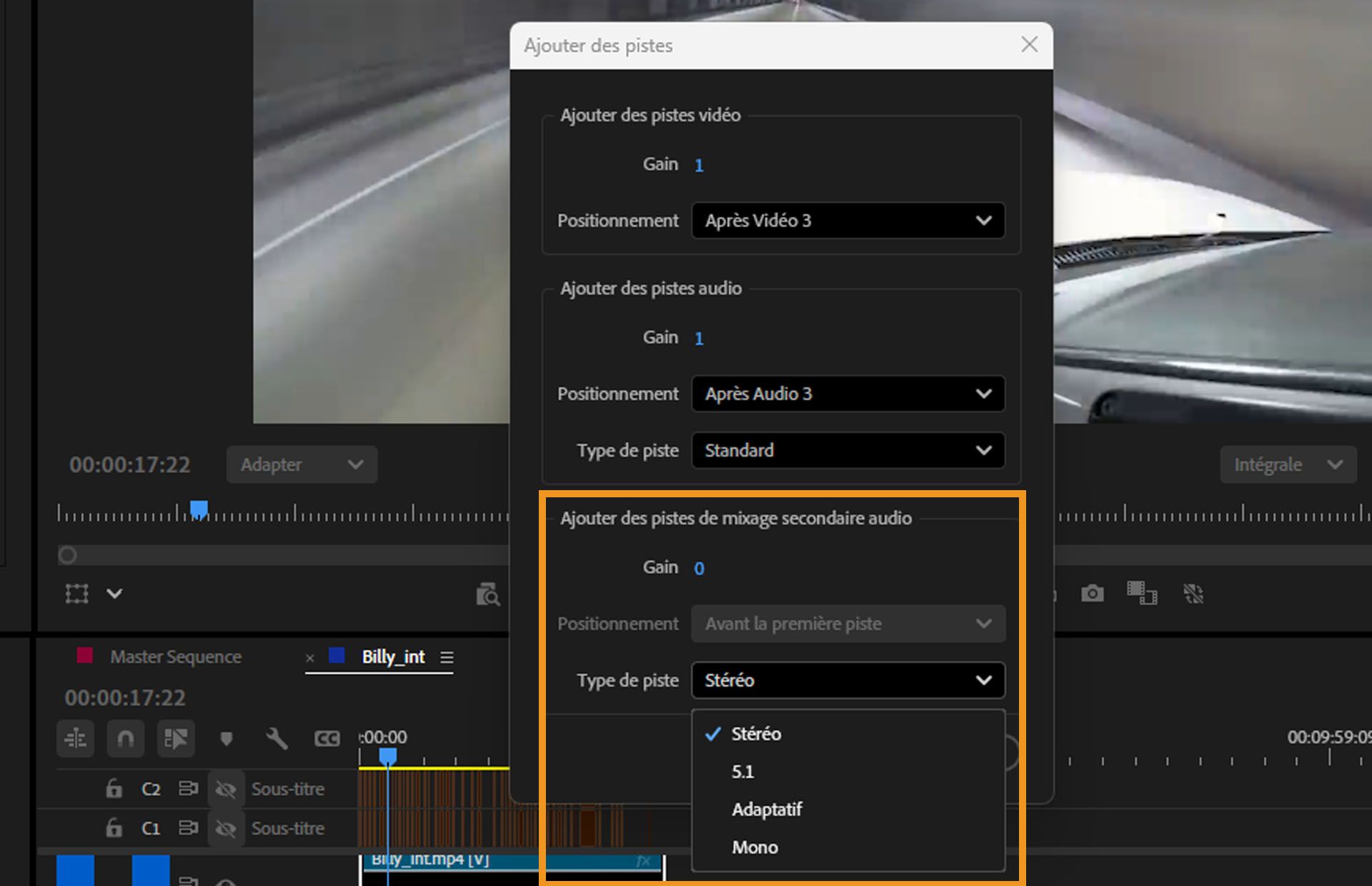Toggle linked selection icon in timeline
The image size is (1372, 886).
(x=176, y=738)
